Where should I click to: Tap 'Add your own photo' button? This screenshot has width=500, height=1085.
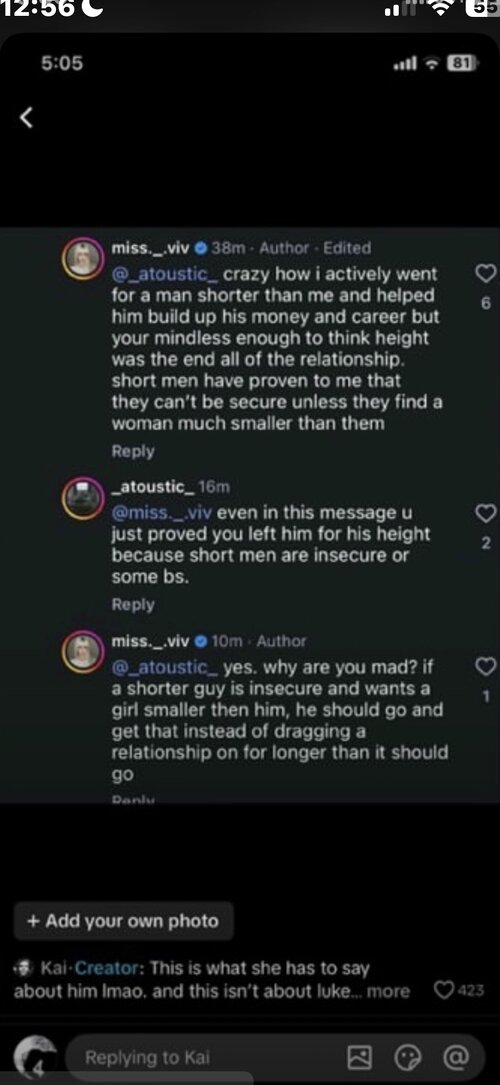(124, 921)
